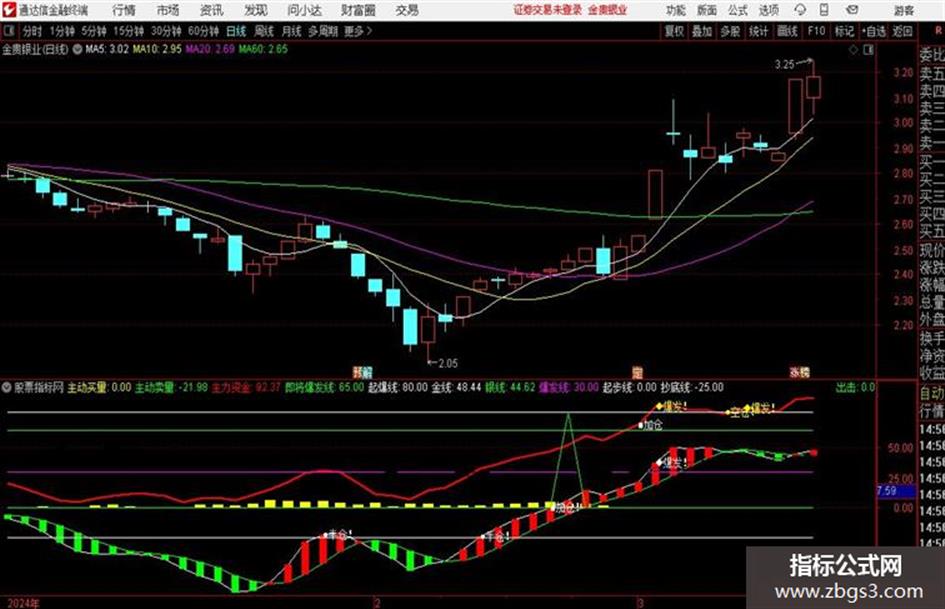The image size is (945, 609).
Task: Click the MA60: 2.65 value
Action: coord(263,49)
